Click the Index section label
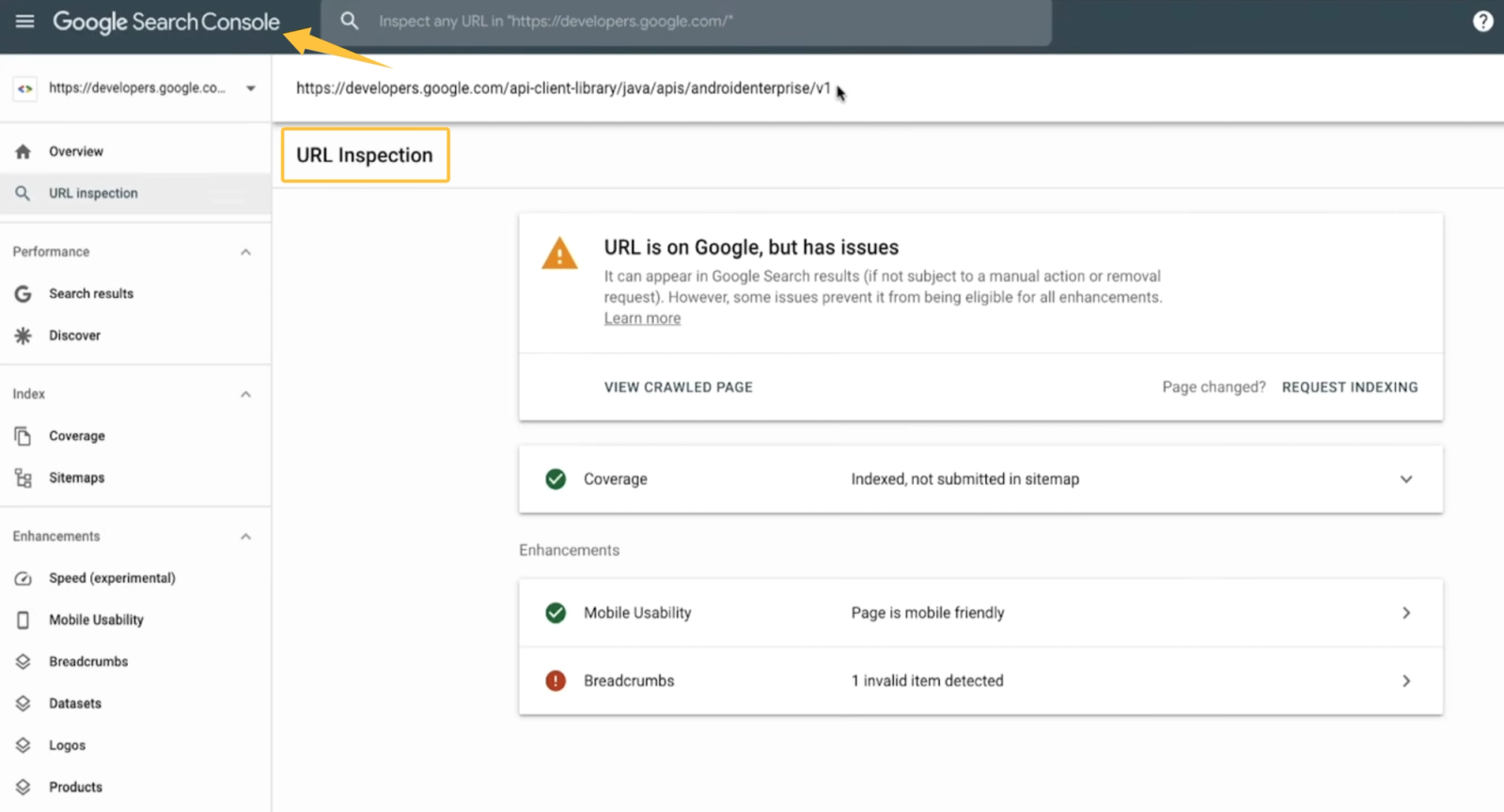Screen dimensions: 1504x812 coord(28,394)
